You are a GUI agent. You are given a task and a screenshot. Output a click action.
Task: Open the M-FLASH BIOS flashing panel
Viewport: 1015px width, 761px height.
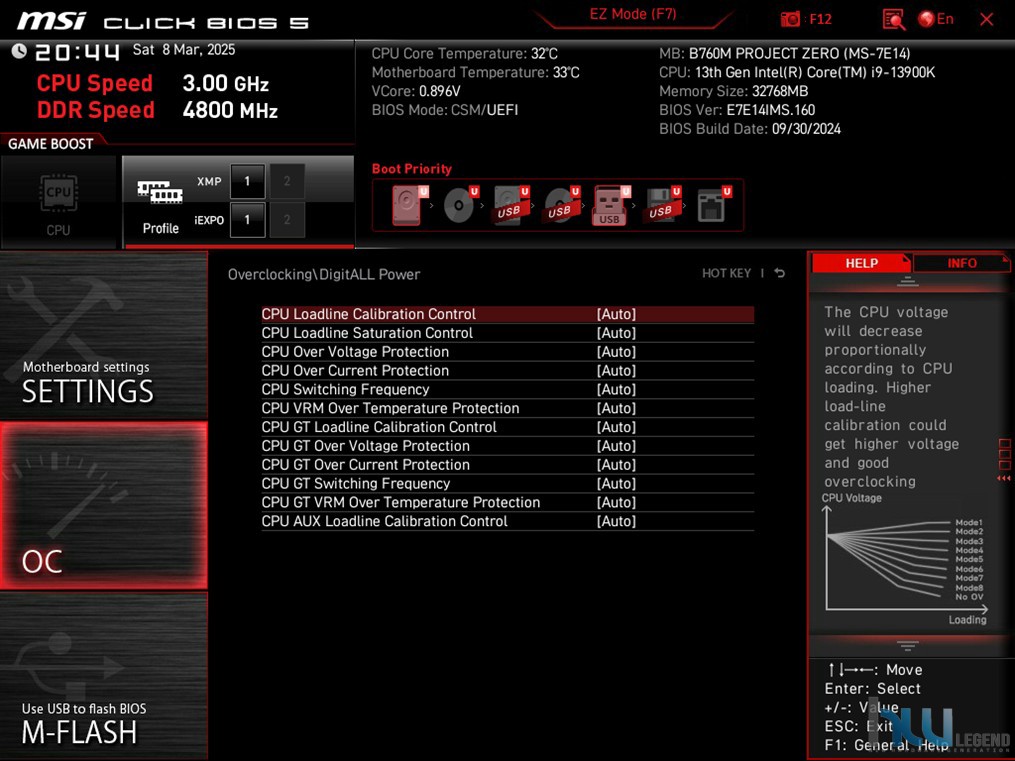[x=104, y=675]
